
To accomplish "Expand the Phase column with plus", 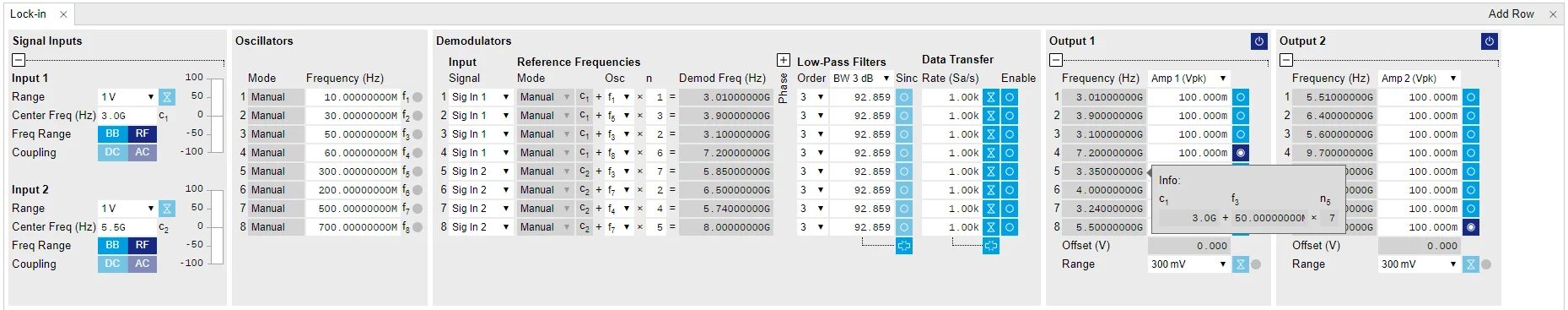I will click(783, 60).
